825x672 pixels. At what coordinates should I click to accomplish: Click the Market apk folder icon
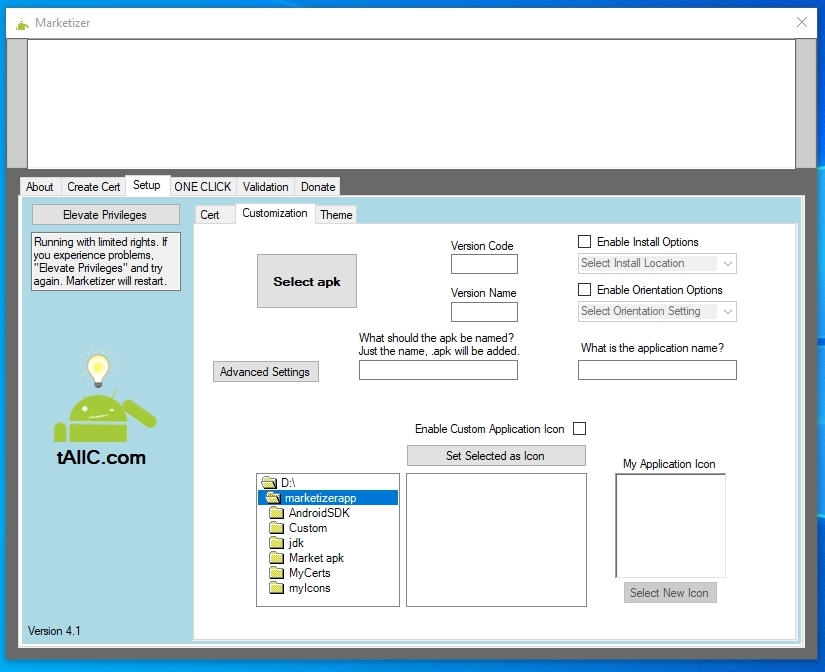pos(276,558)
